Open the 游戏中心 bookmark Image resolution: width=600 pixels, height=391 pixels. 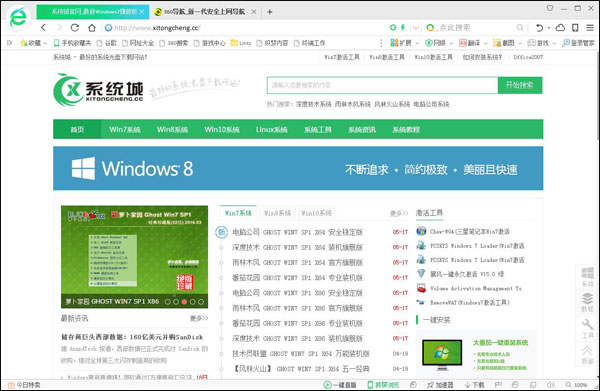click(209, 43)
